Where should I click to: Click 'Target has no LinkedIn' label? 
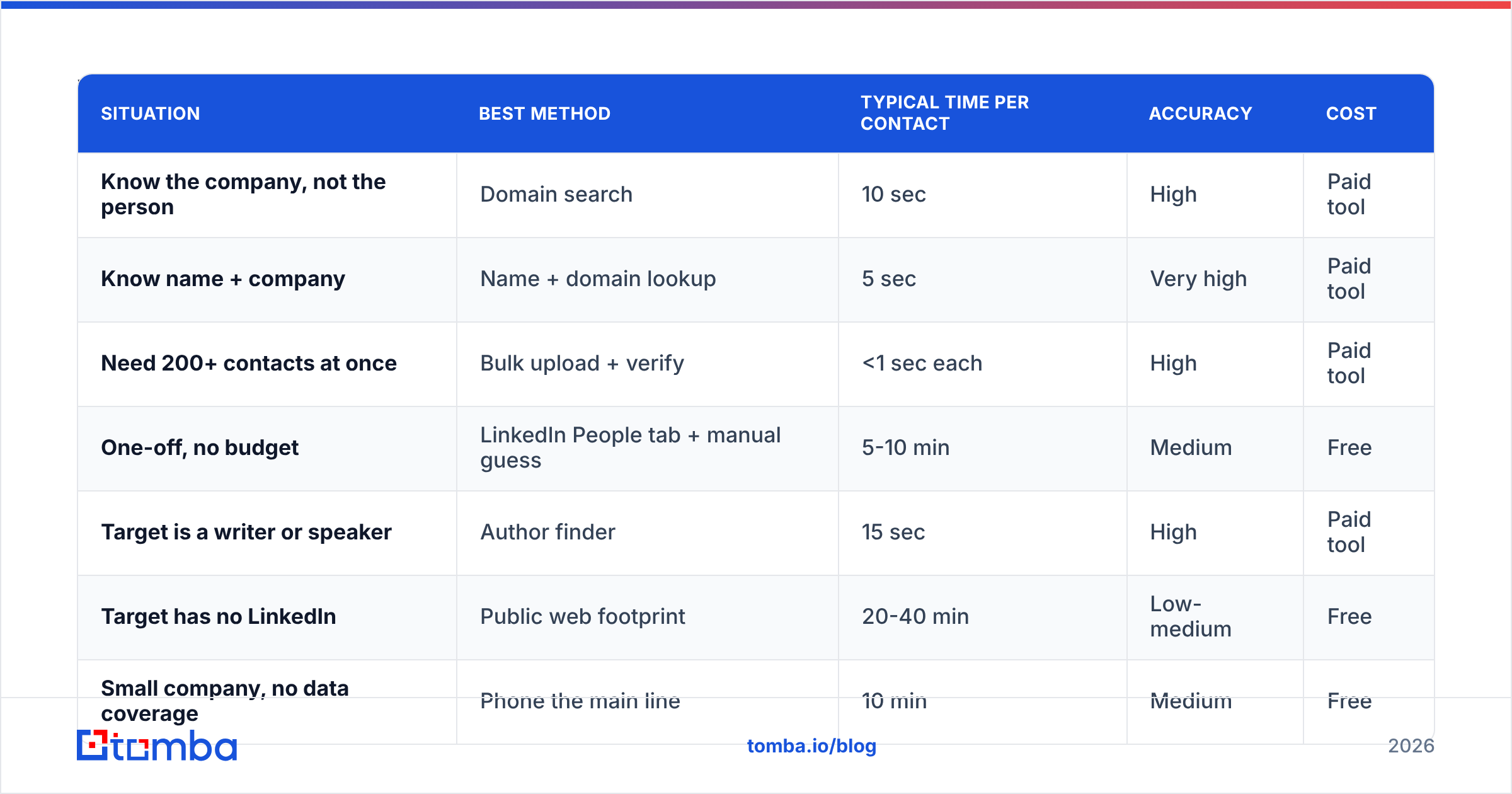[219, 616]
